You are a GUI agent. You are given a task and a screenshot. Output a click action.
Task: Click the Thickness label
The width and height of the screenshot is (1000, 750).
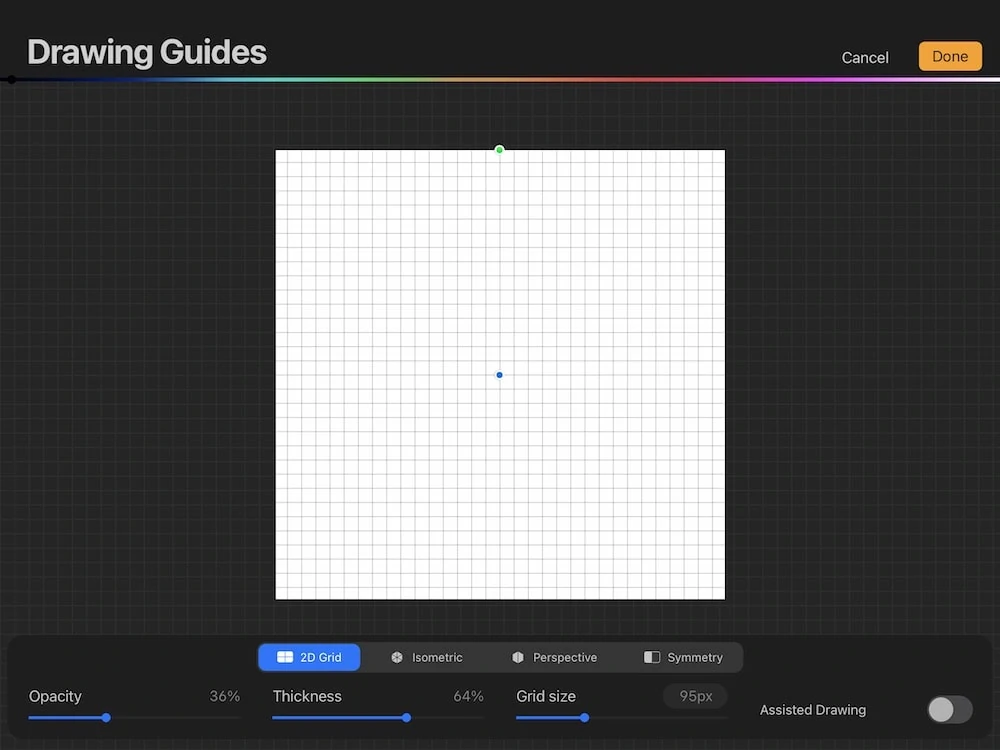coord(307,696)
